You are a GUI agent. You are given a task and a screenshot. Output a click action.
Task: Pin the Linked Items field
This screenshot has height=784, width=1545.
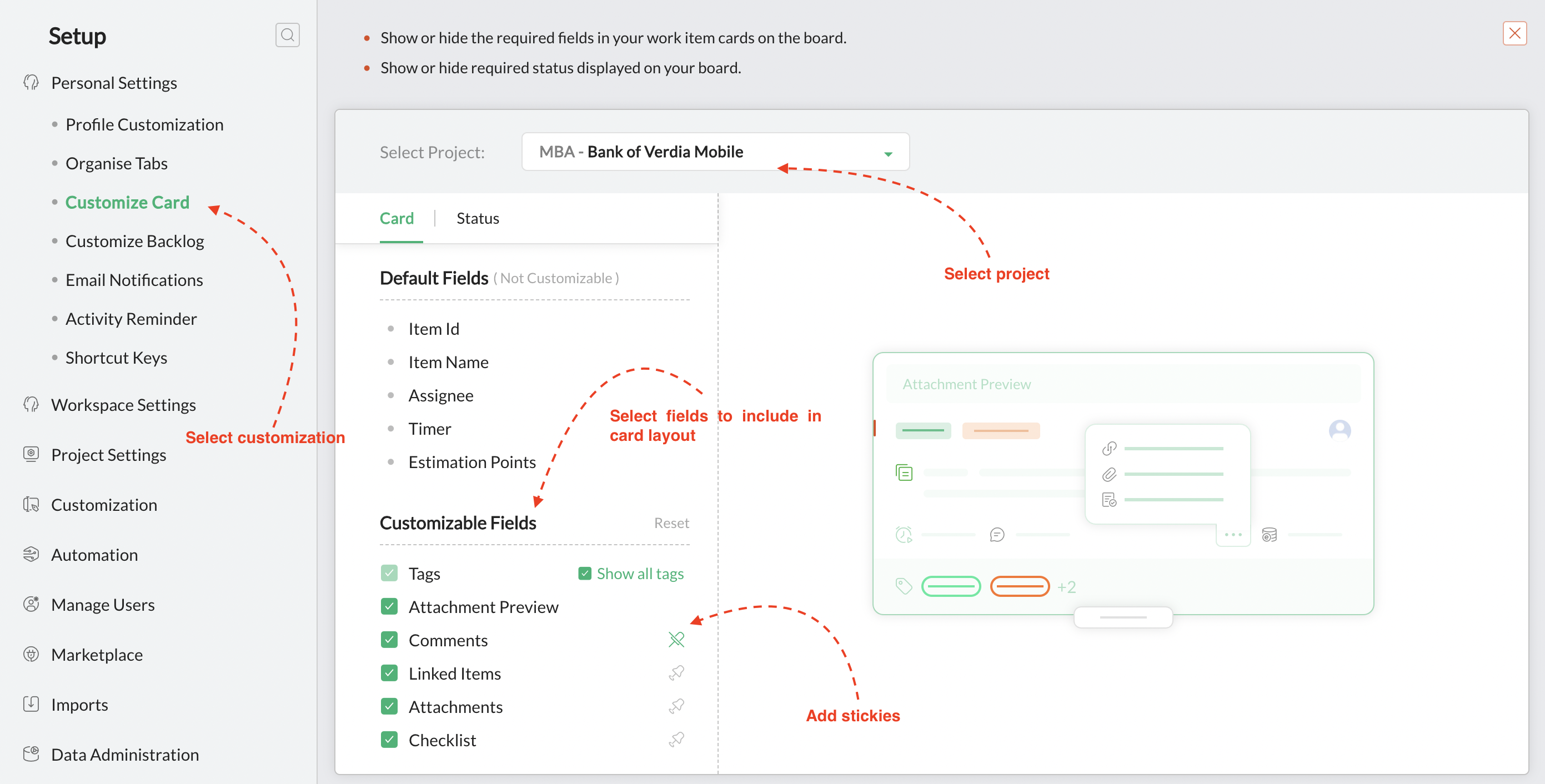click(x=676, y=673)
